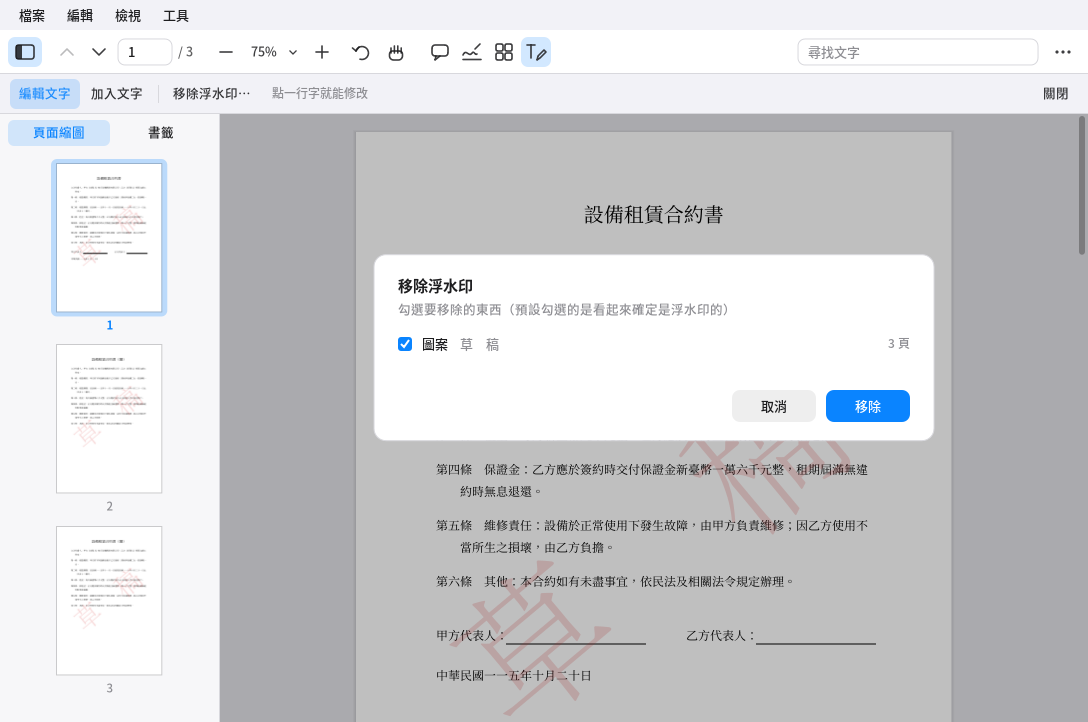Image resolution: width=1088 pixels, height=722 pixels.
Task: Toggle the text edit tool icon
Action: [x=536, y=52]
